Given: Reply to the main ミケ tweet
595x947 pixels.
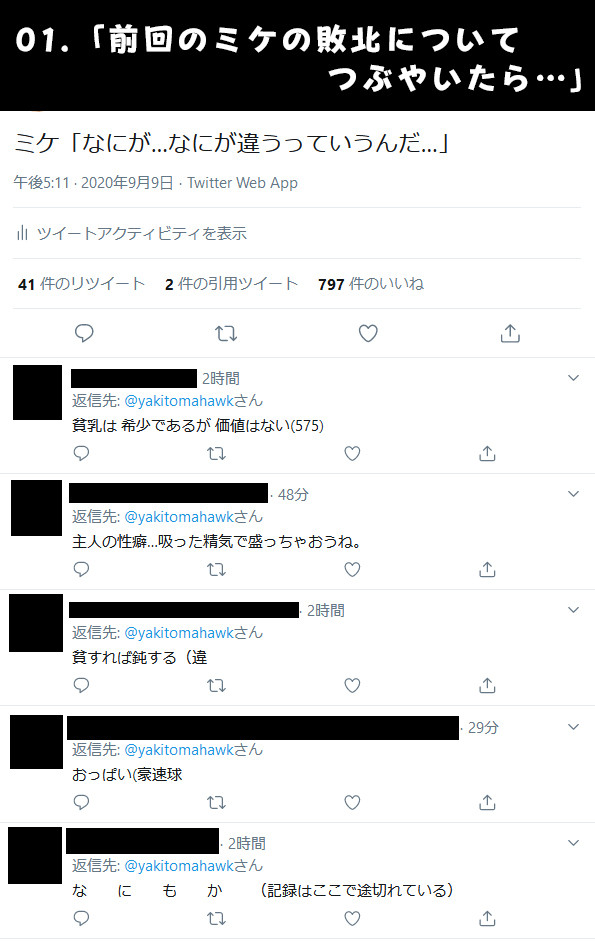Looking at the screenshot, I should [x=84, y=333].
